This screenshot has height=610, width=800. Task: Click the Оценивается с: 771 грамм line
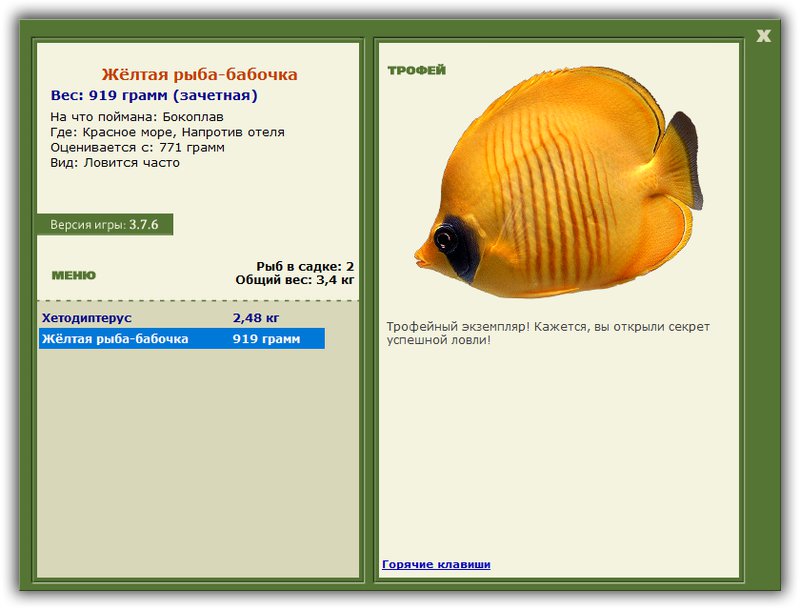pos(137,147)
